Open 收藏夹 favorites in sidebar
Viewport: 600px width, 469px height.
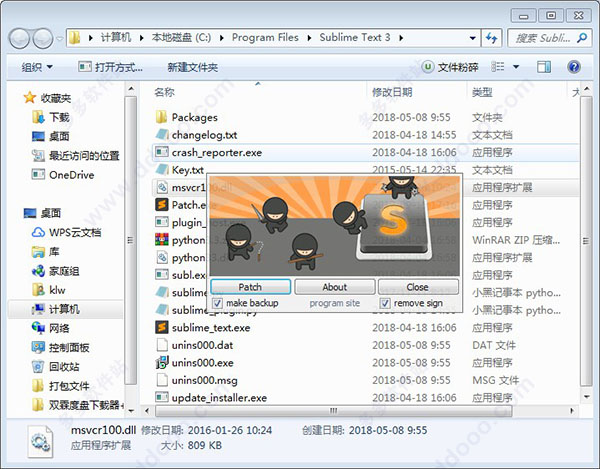click(x=47, y=98)
